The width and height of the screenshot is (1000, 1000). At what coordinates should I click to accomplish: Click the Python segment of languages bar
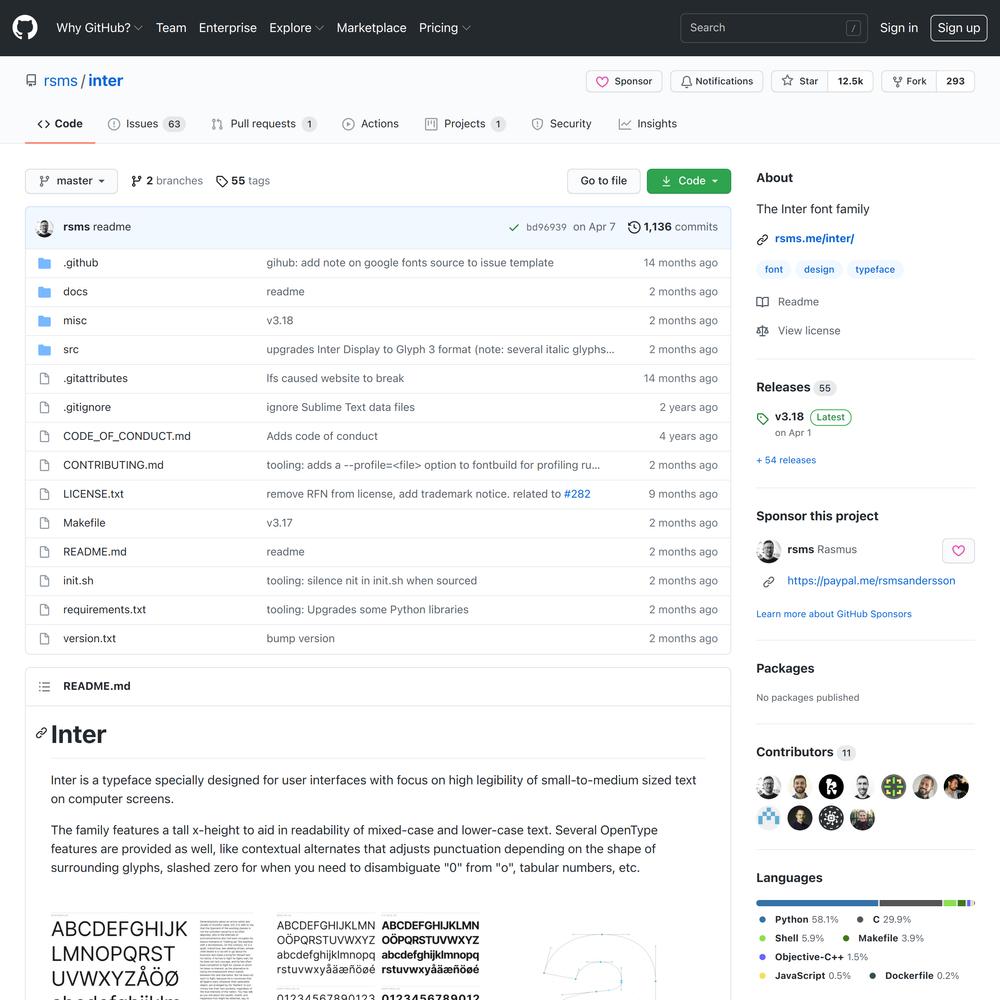pyautogui.click(x=817, y=903)
